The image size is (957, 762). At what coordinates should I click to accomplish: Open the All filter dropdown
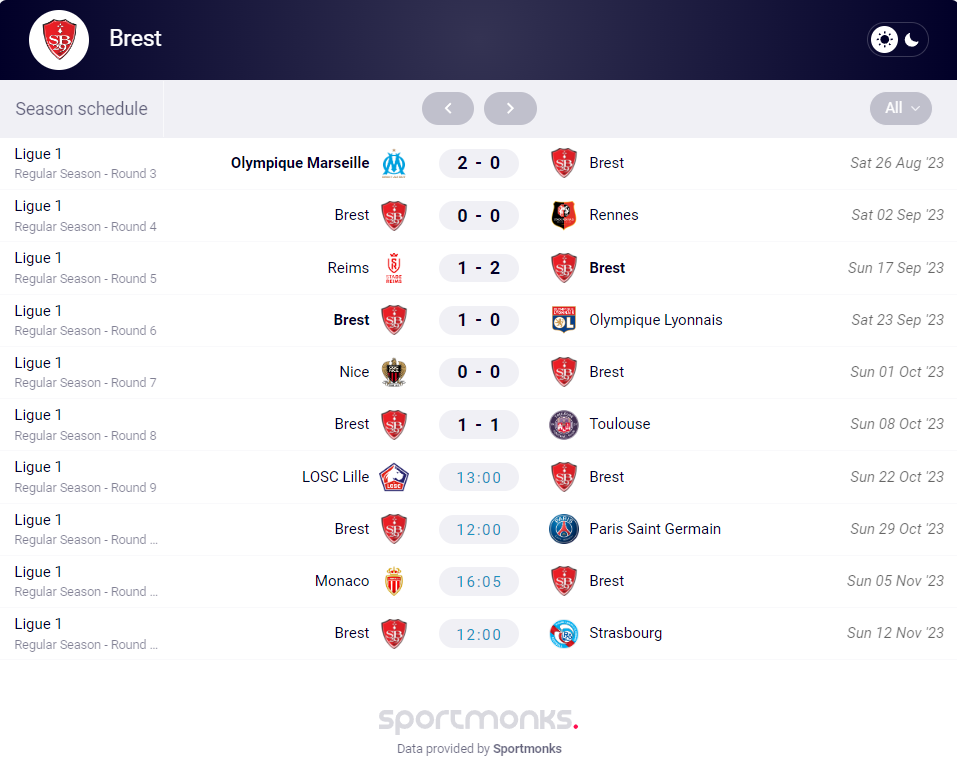(x=901, y=108)
